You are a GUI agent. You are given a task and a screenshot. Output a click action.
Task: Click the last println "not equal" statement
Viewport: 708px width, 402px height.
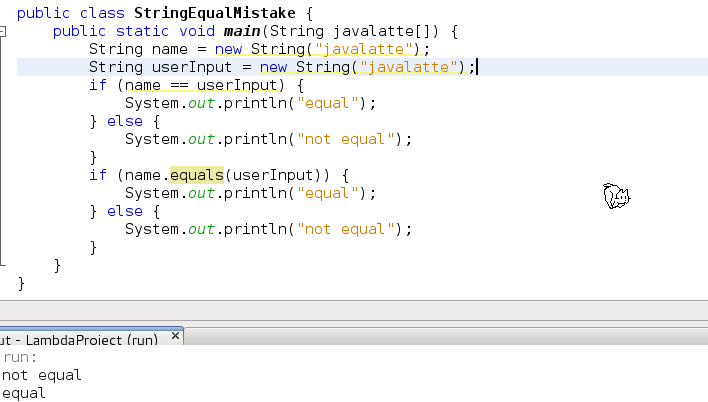tap(268, 229)
